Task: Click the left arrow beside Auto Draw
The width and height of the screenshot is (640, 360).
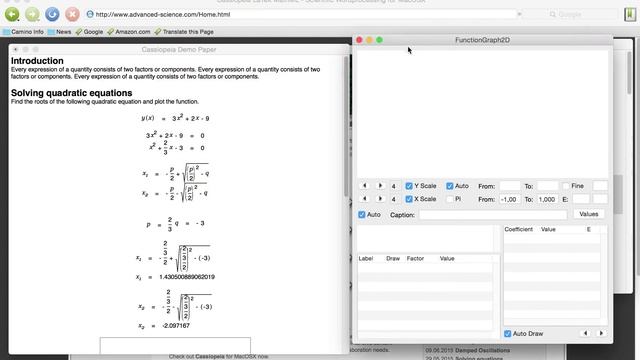Action: click(585, 333)
